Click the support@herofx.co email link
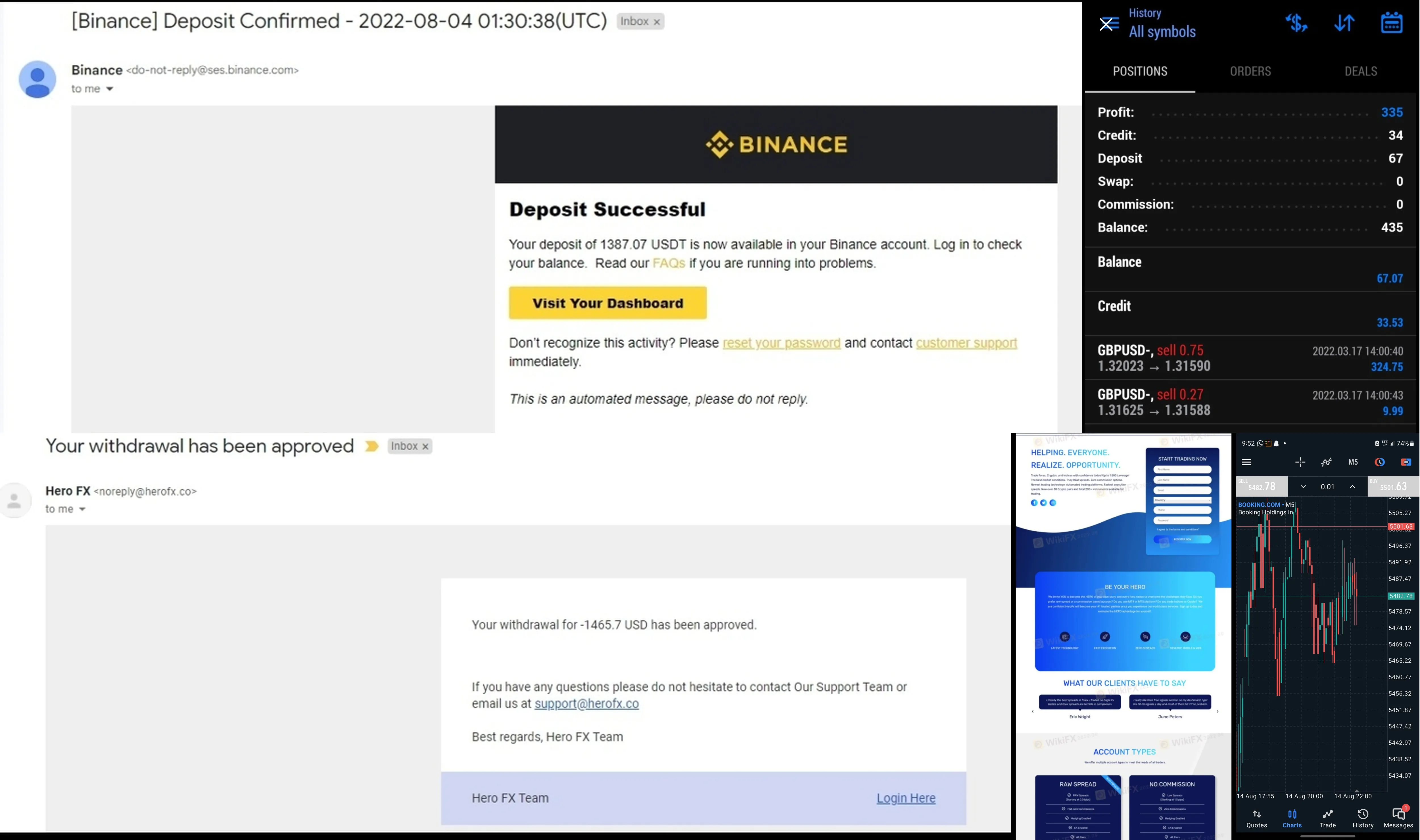This screenshot has width=1420, height=840. point(586,703)
